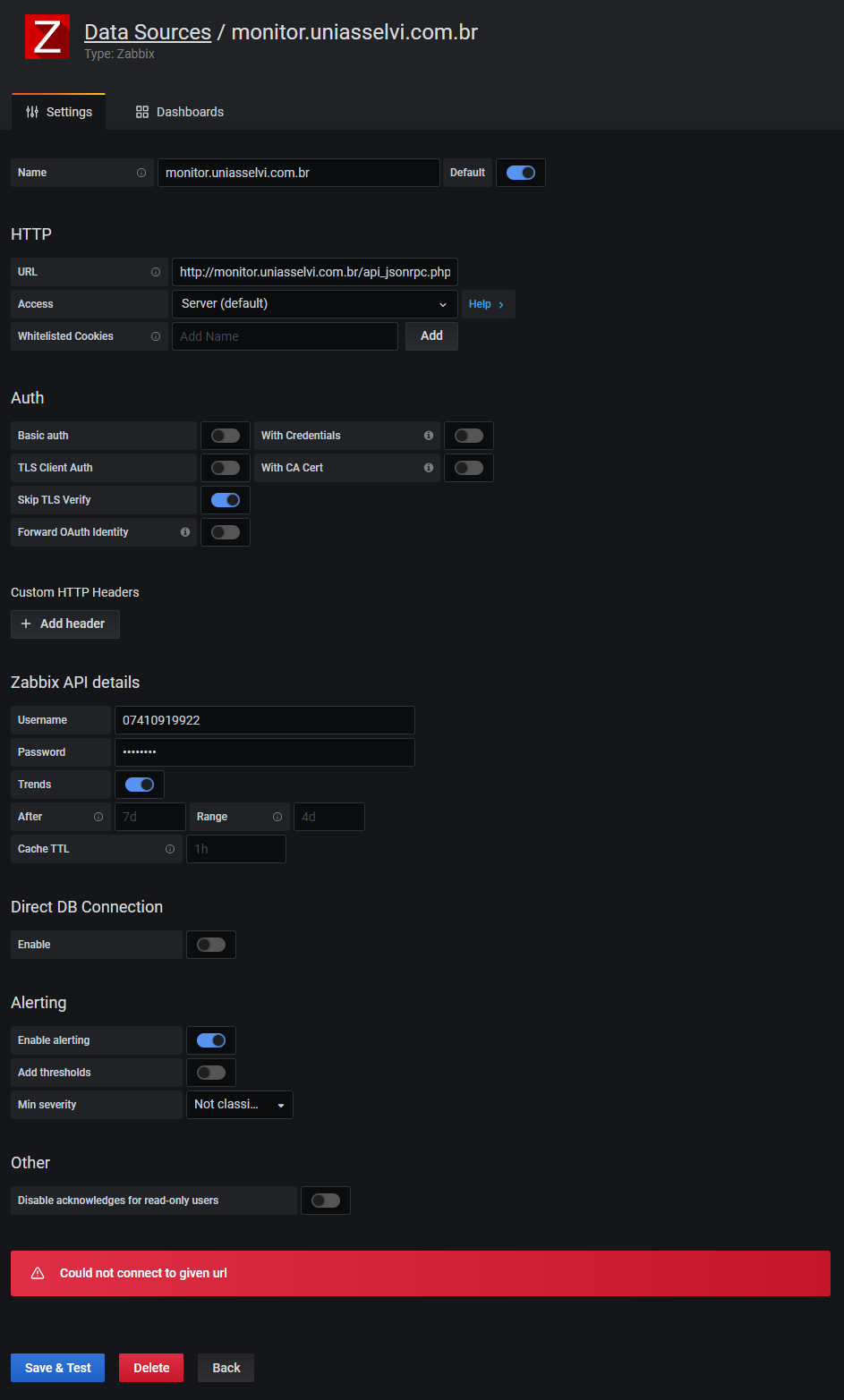Click the 'Could not connect to given url' message
Viewport: 844px width, 1400px height.
(x=143, y=1273)
